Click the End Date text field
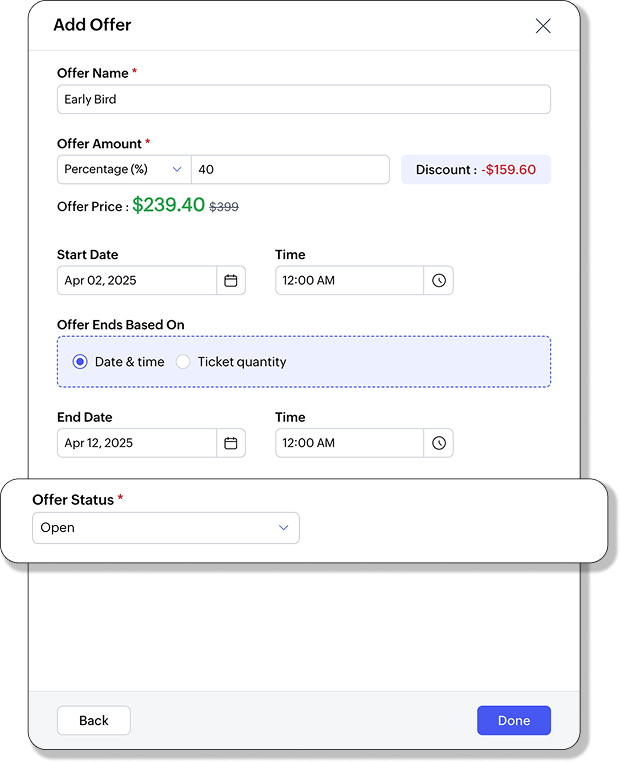The width and height of the screenshot is (621, 762). [137, 443]
